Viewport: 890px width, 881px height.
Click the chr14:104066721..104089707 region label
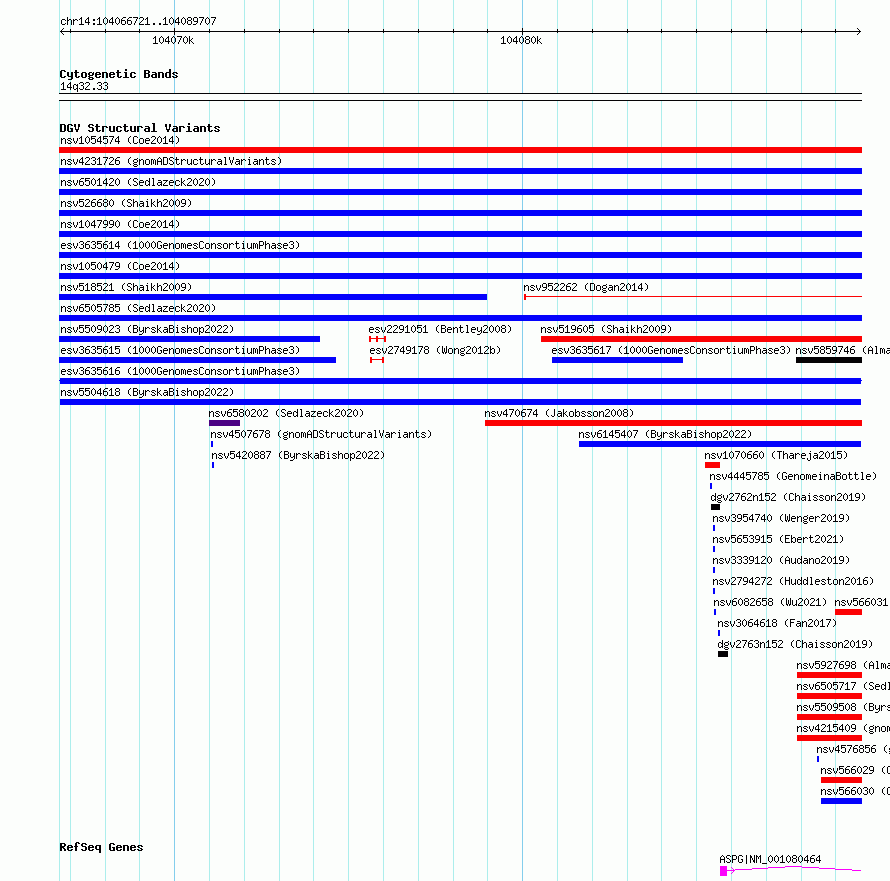(138, 21)
